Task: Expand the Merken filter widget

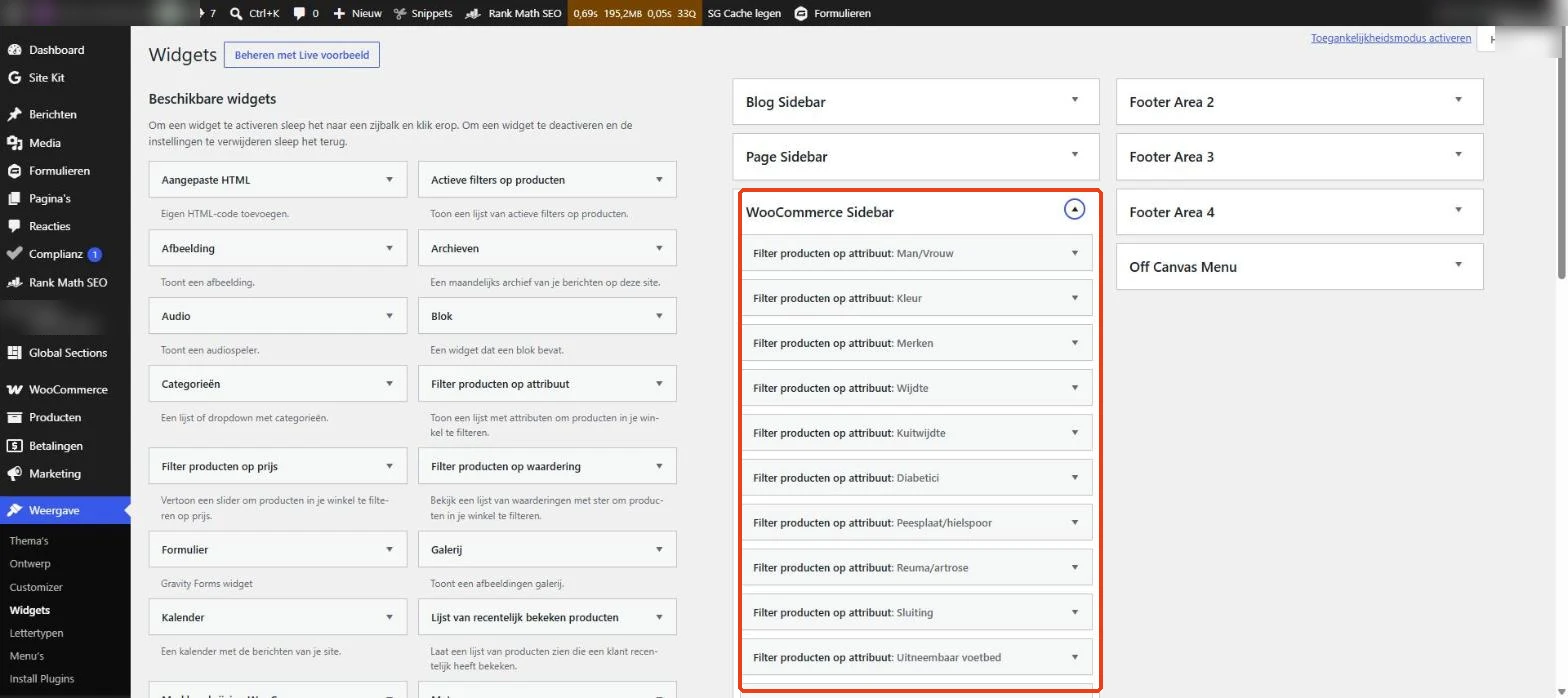Action: point(1075,343)
